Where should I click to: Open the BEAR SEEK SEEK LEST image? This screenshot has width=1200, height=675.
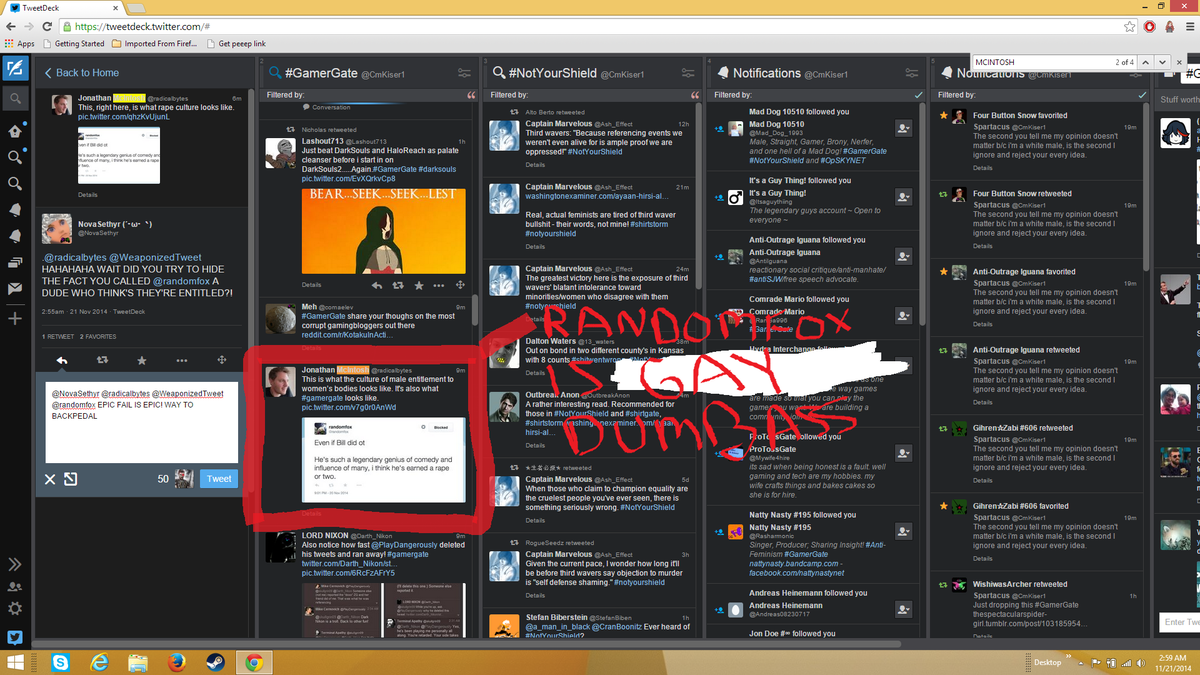384,230
